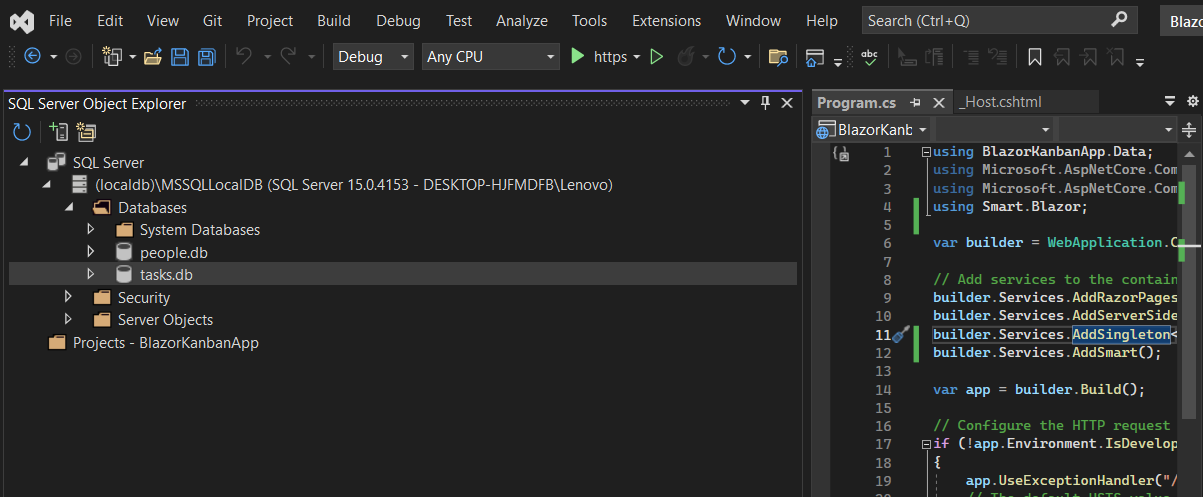Image resolution: width=1203 pixels, height=497 pixels.
Task: Toggle a bookmark with the bookmark icon
Action: coord(1035,57)
